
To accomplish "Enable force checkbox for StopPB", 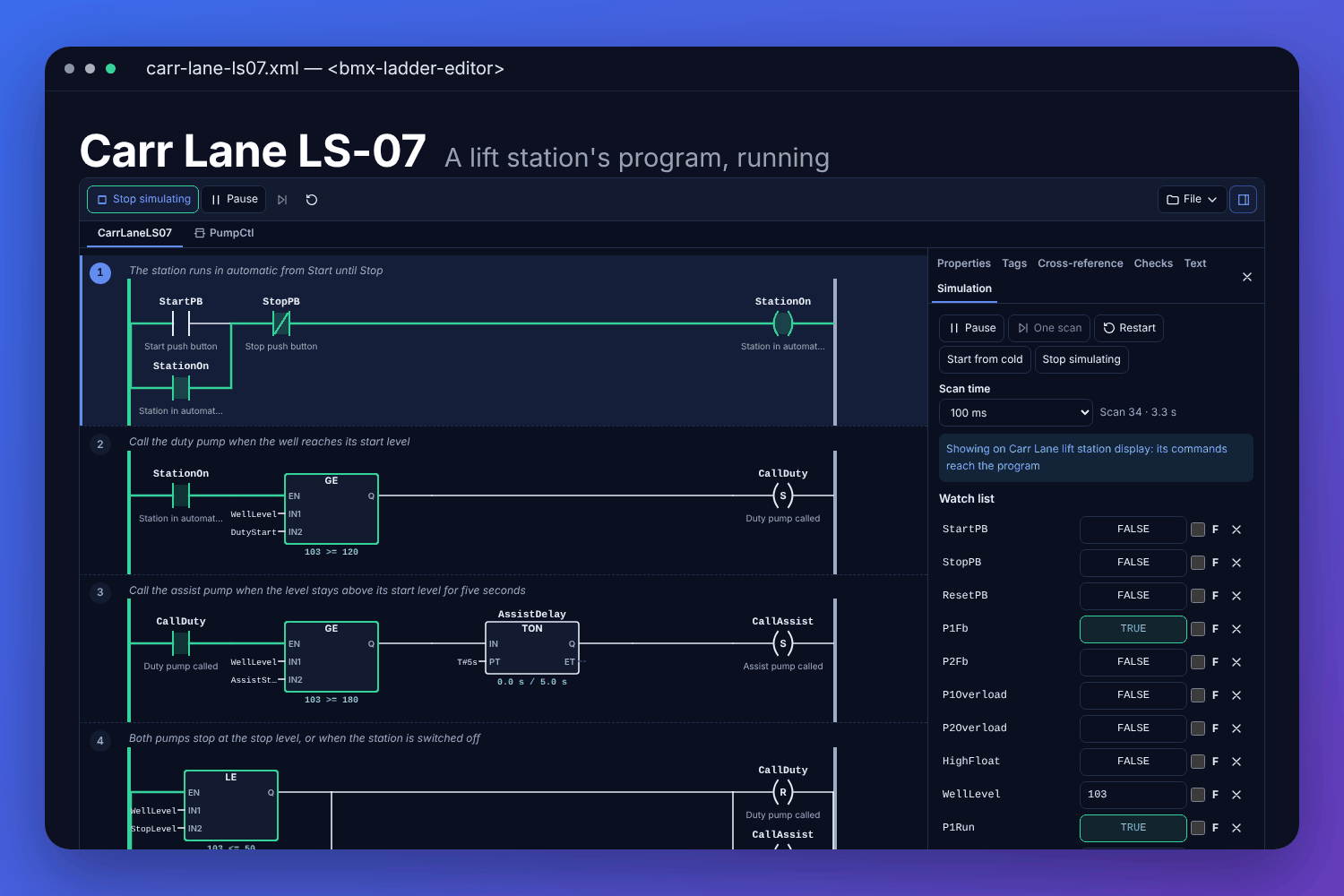I will click(1198, 563).
